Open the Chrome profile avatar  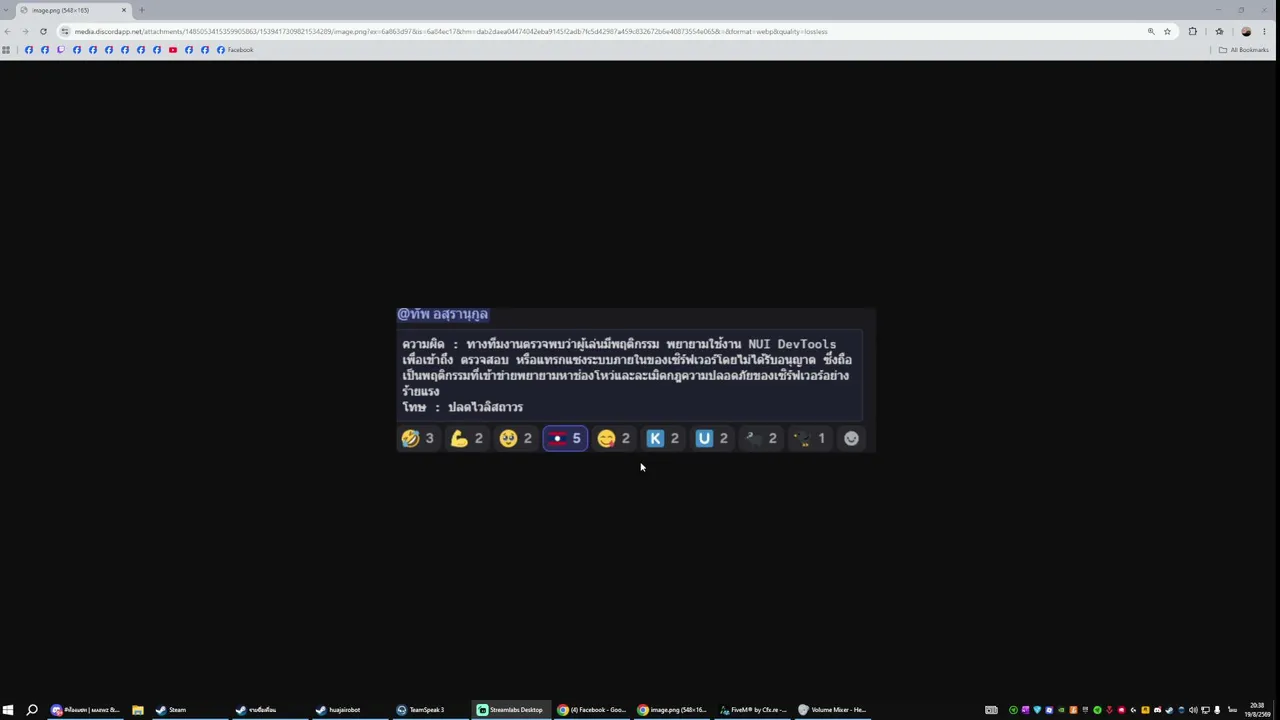pyautogui.click(x=1246, y=31)
